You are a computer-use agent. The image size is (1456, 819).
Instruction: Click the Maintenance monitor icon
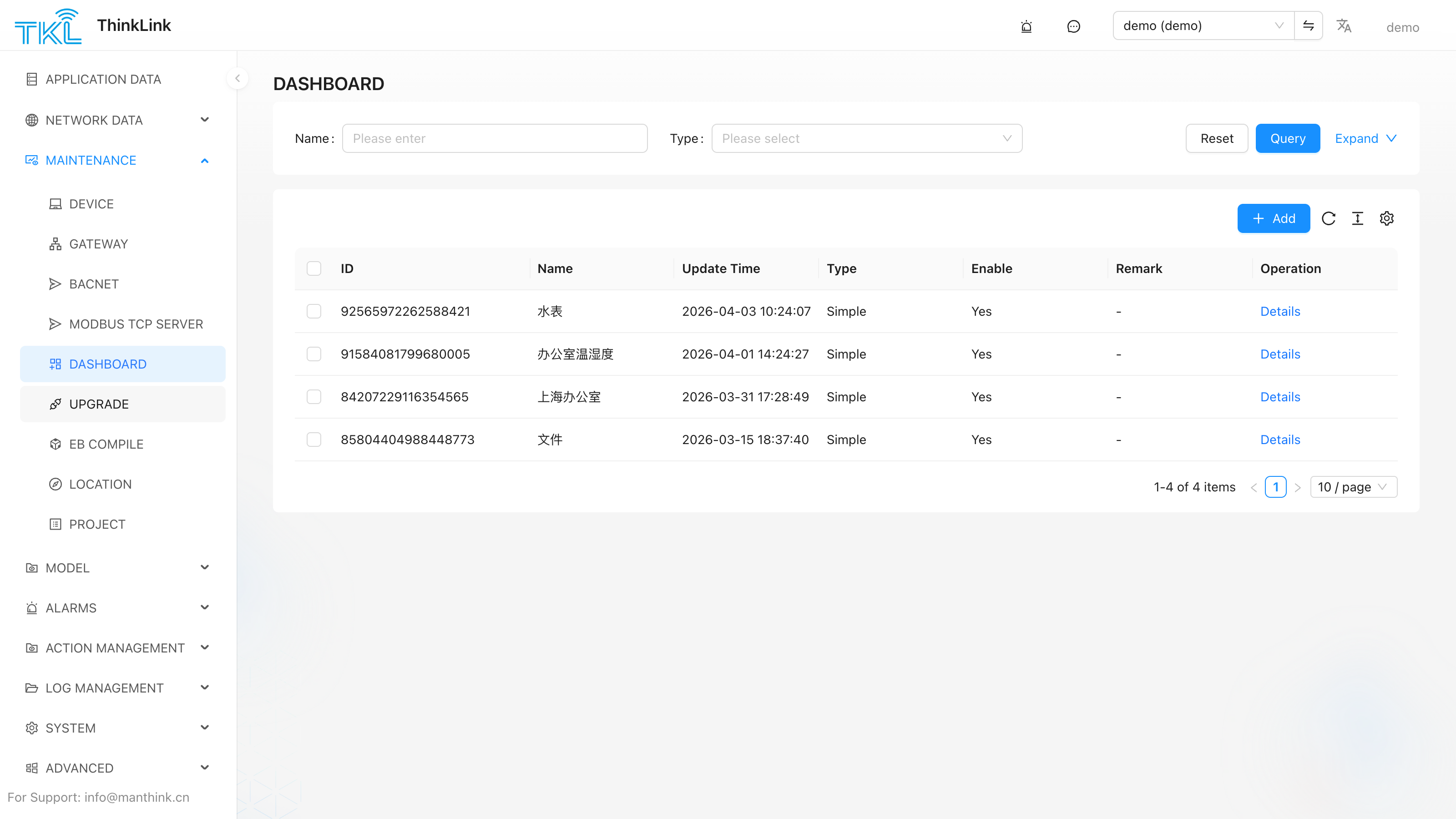(x=32, y=161)
